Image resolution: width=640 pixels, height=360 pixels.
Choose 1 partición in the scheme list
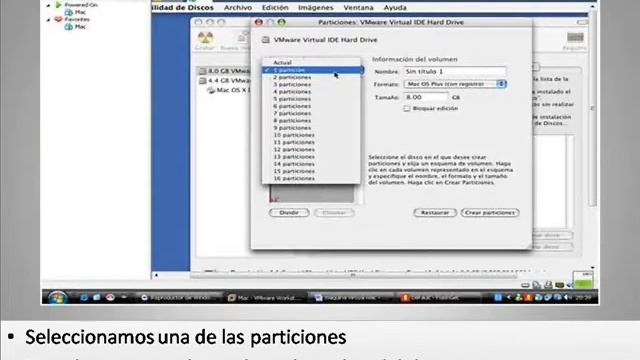(x=311, y=70)
